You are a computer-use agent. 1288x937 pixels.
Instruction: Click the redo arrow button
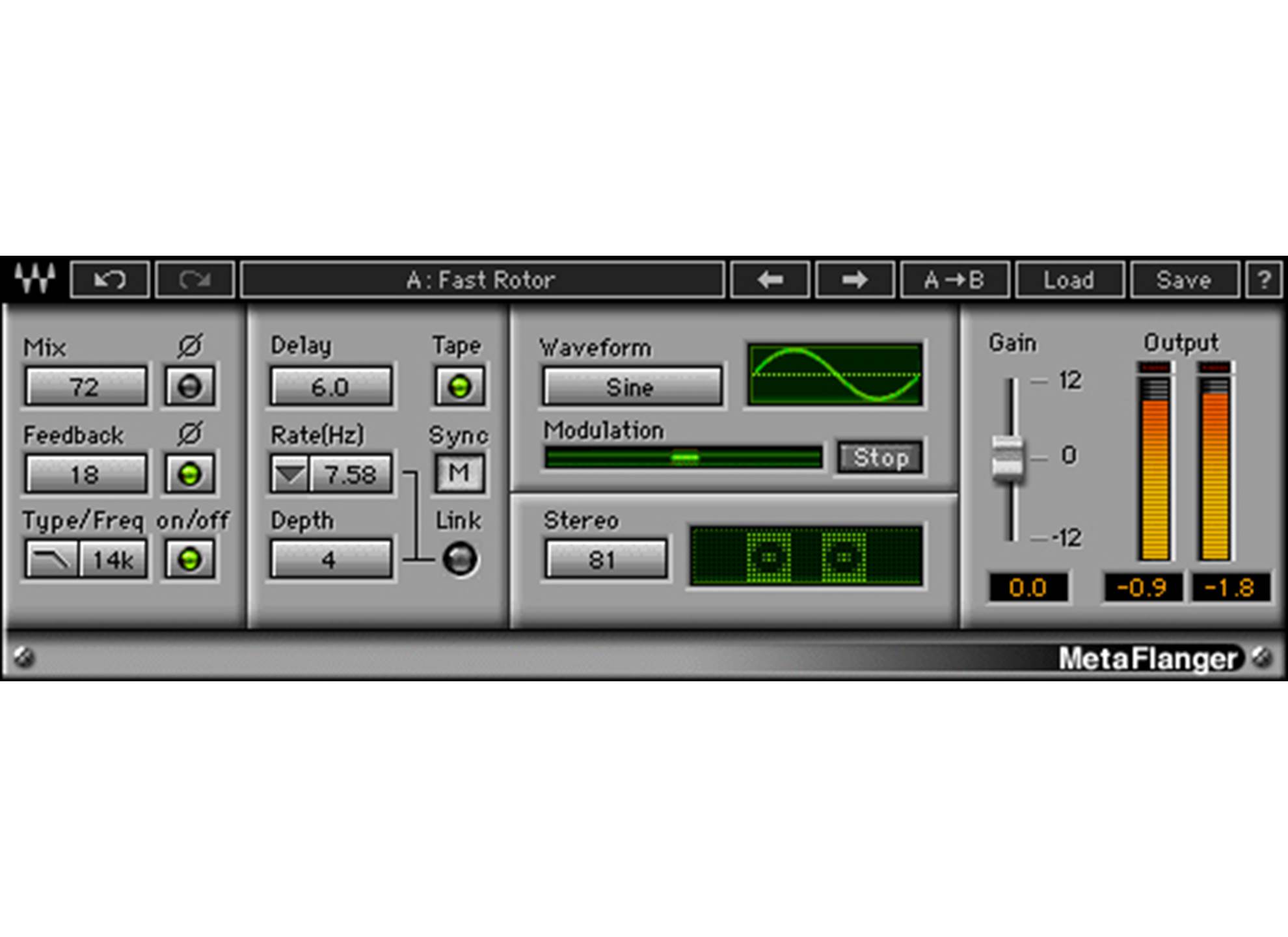click(195, 280)
